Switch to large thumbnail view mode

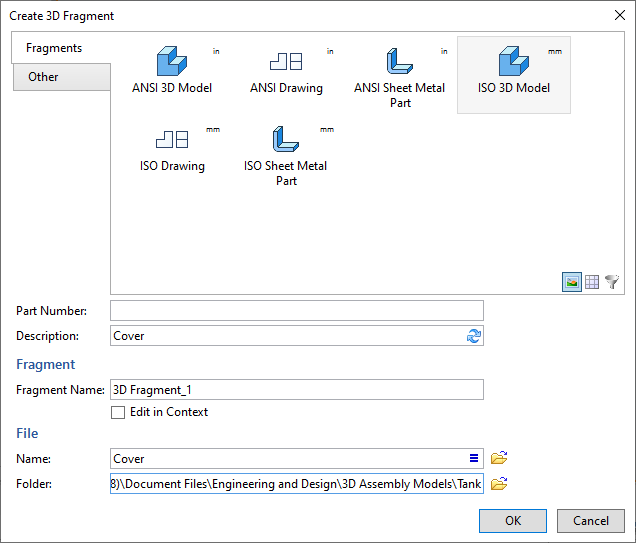572,282
